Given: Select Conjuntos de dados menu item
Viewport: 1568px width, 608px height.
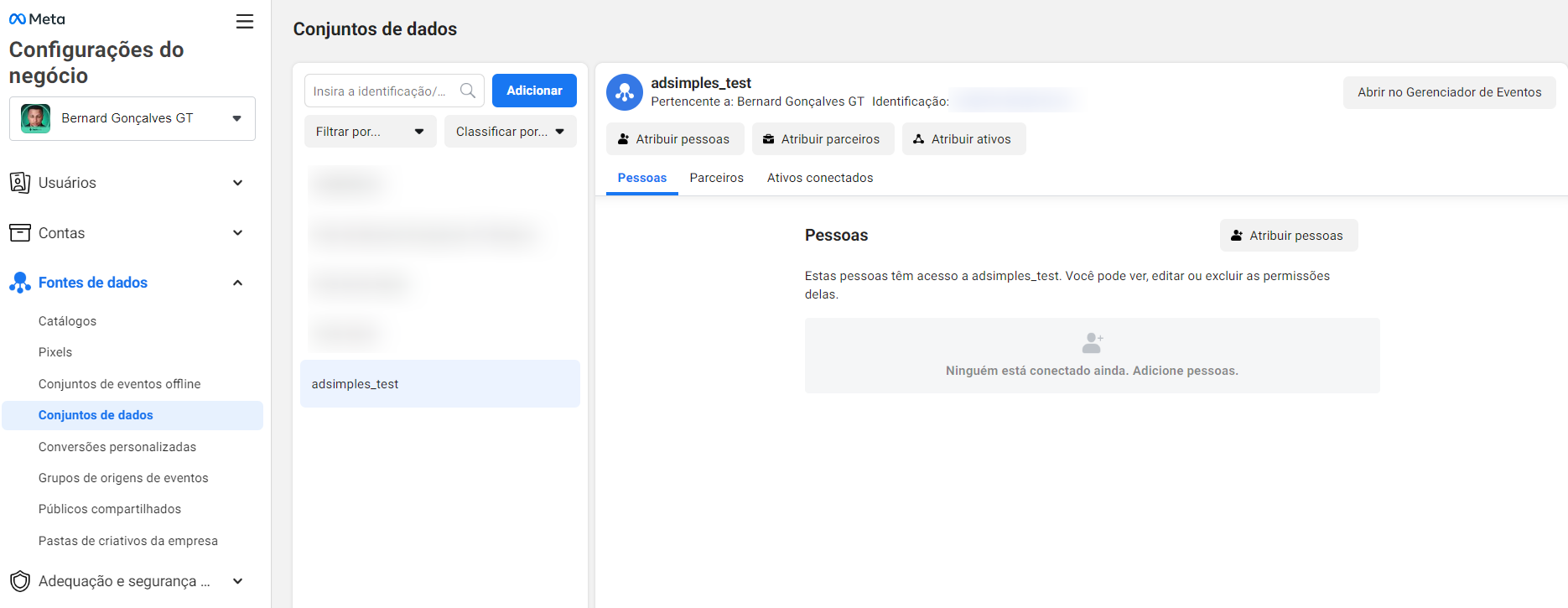Looking at the screenshot, I should [x=132, y=415].
